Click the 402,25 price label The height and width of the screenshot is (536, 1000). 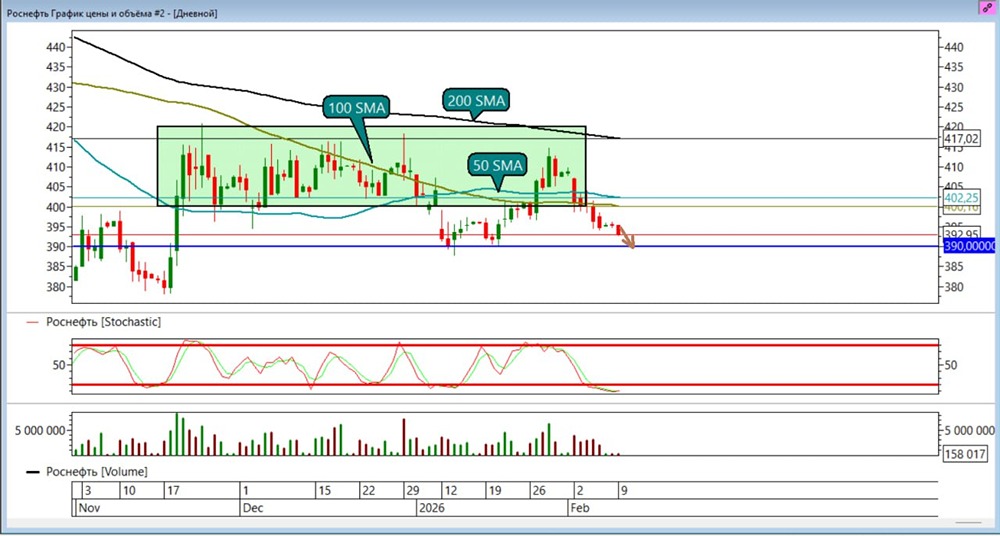(962, 198)
